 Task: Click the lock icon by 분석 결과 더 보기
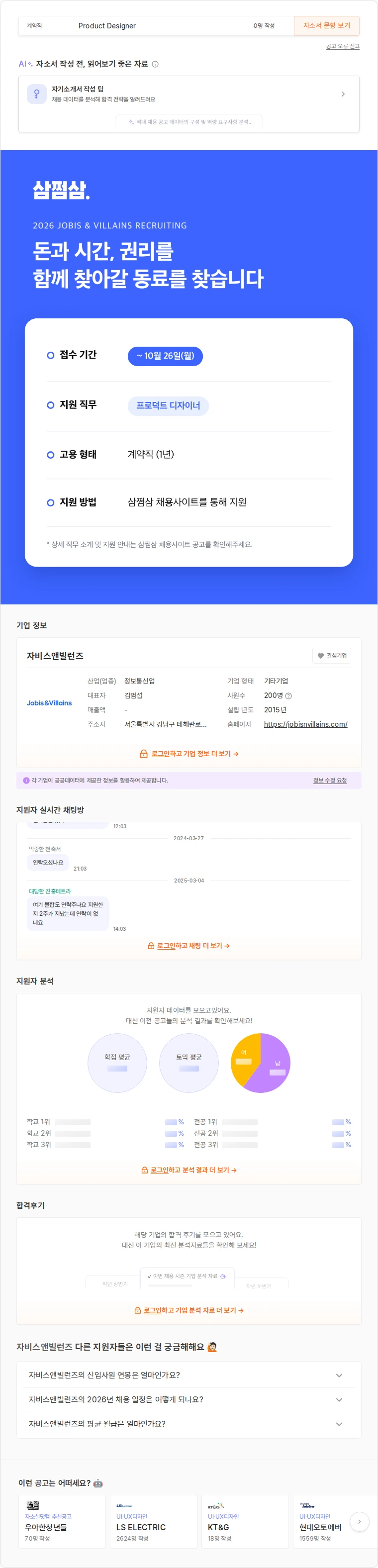pyautogui.click(x=144, y=1170)
